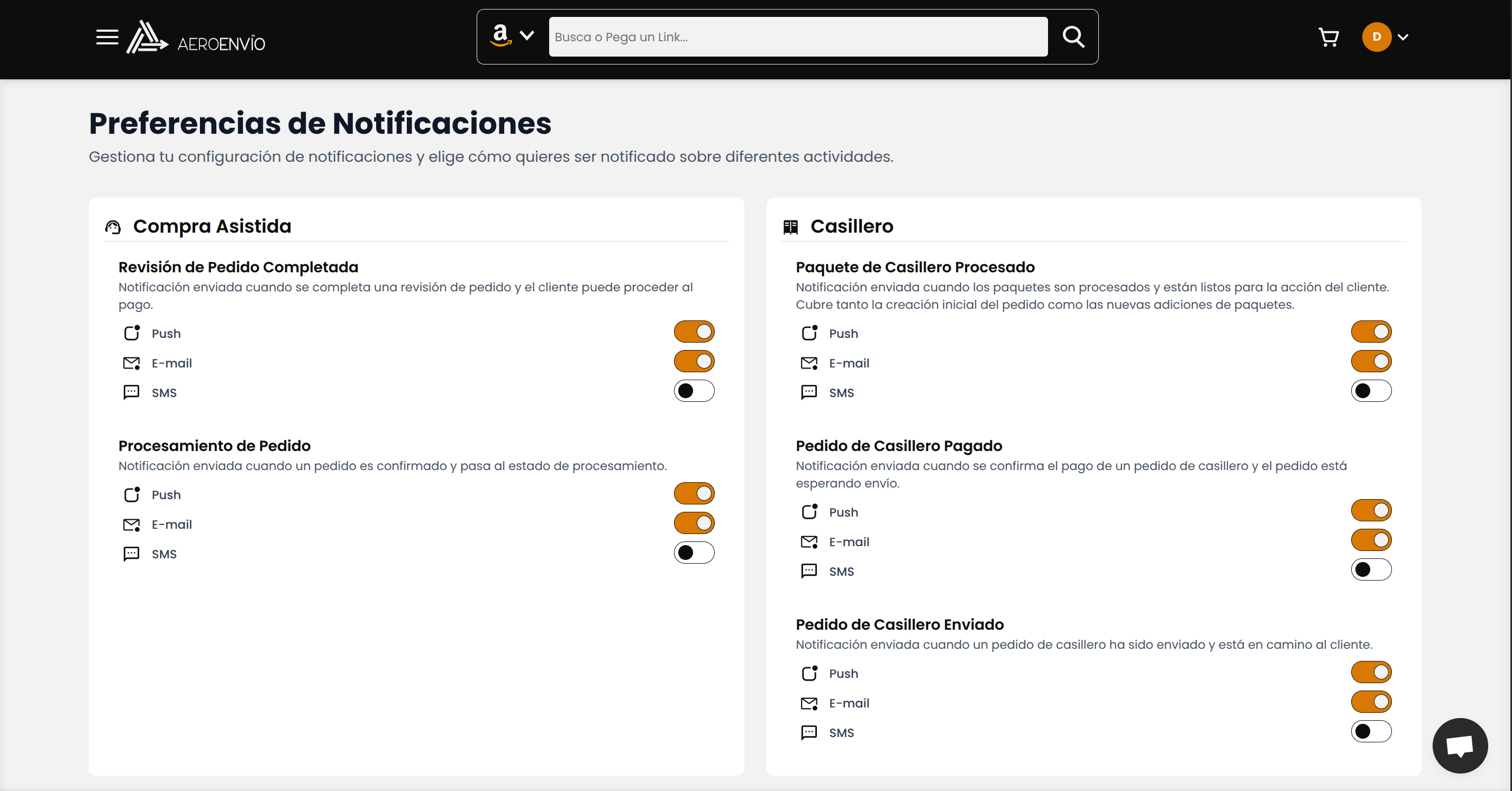Expand the user account dropdown
This screenshot has height=791, width=1512.
(x=1404, y=37)
